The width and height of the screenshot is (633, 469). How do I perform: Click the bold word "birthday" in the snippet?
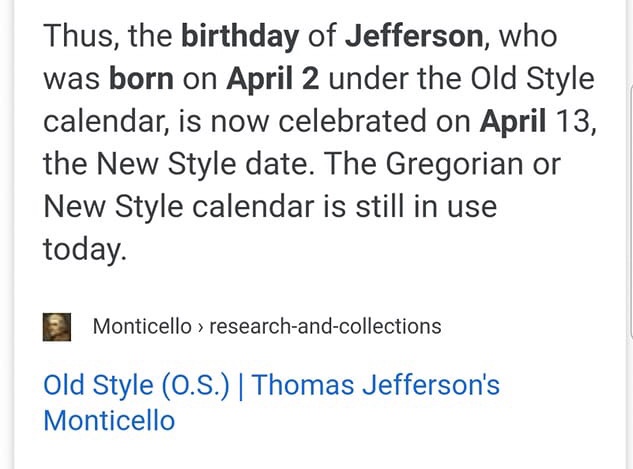pos(240,36)
